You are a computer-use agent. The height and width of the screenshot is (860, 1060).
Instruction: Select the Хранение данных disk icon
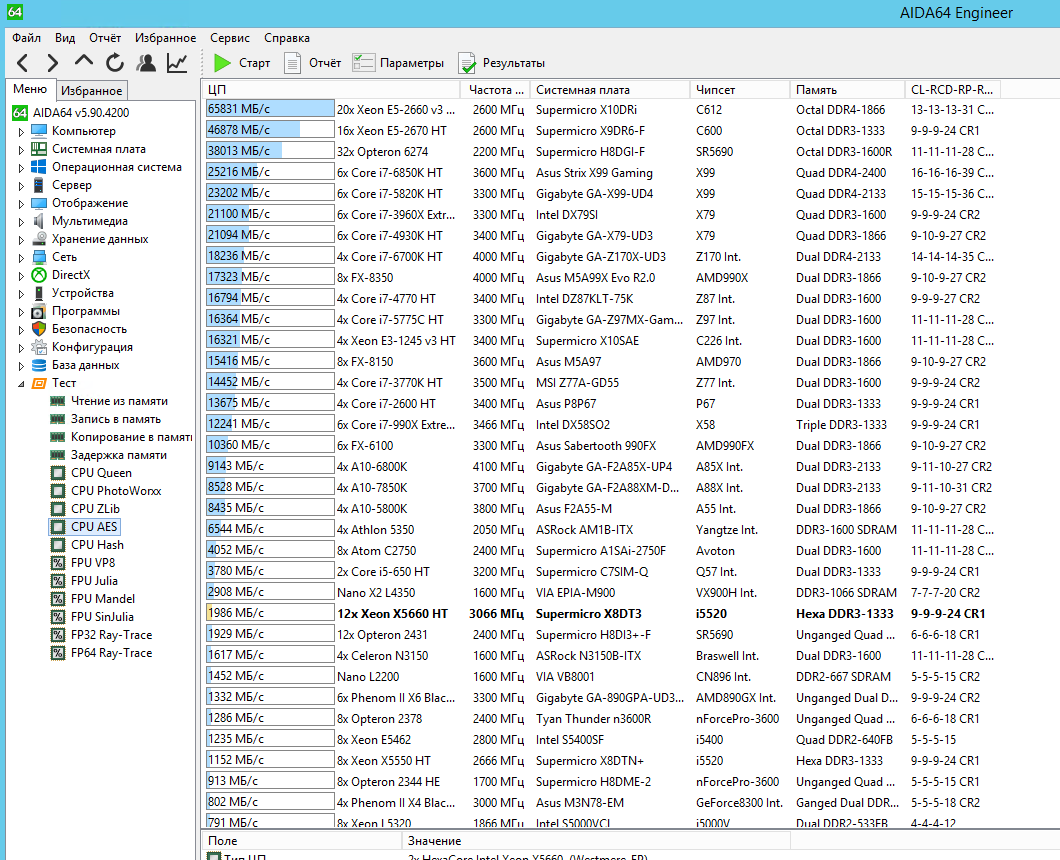point(39,239)
